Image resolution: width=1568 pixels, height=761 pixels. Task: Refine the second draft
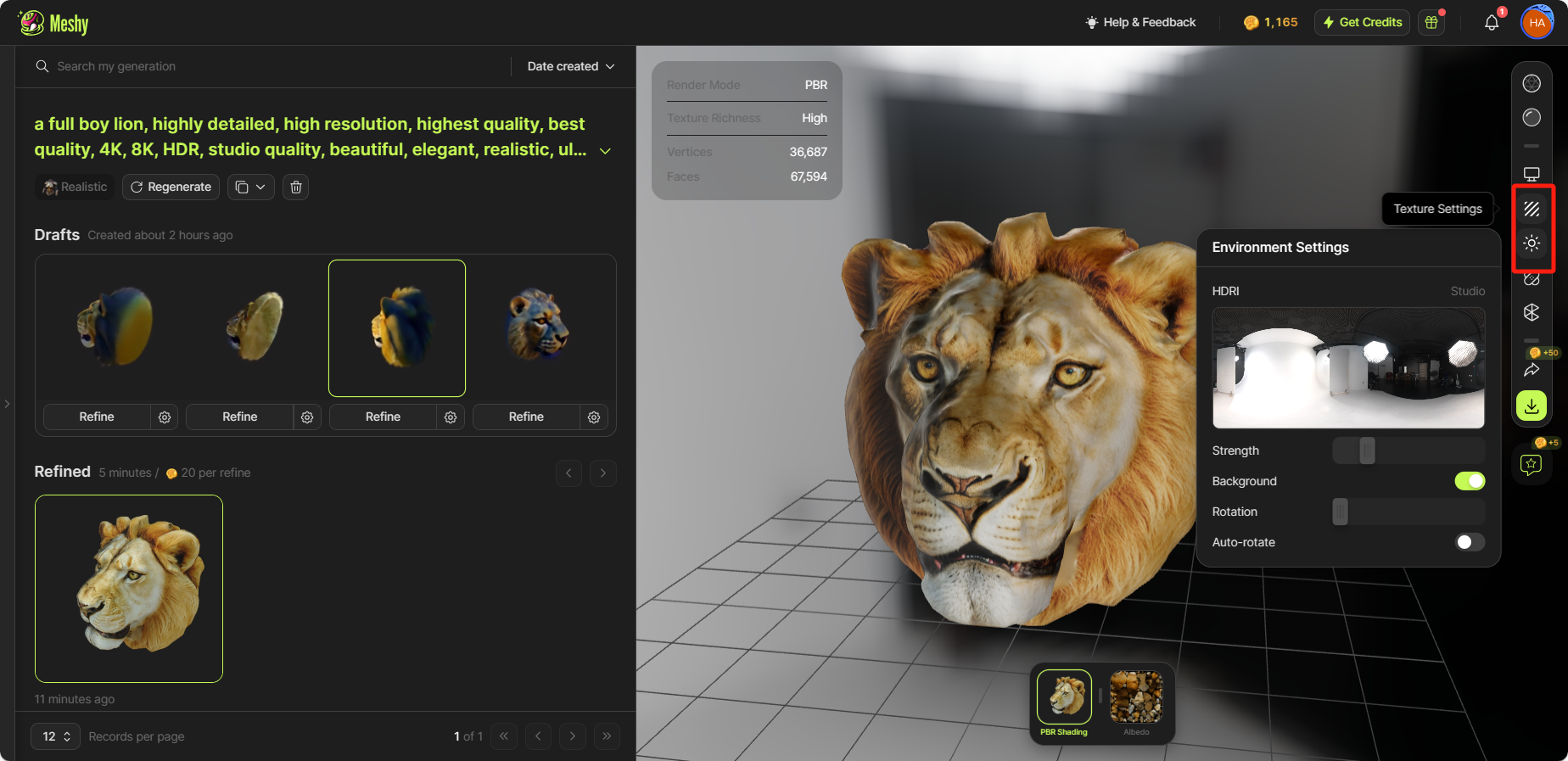[x=239, y=417]
